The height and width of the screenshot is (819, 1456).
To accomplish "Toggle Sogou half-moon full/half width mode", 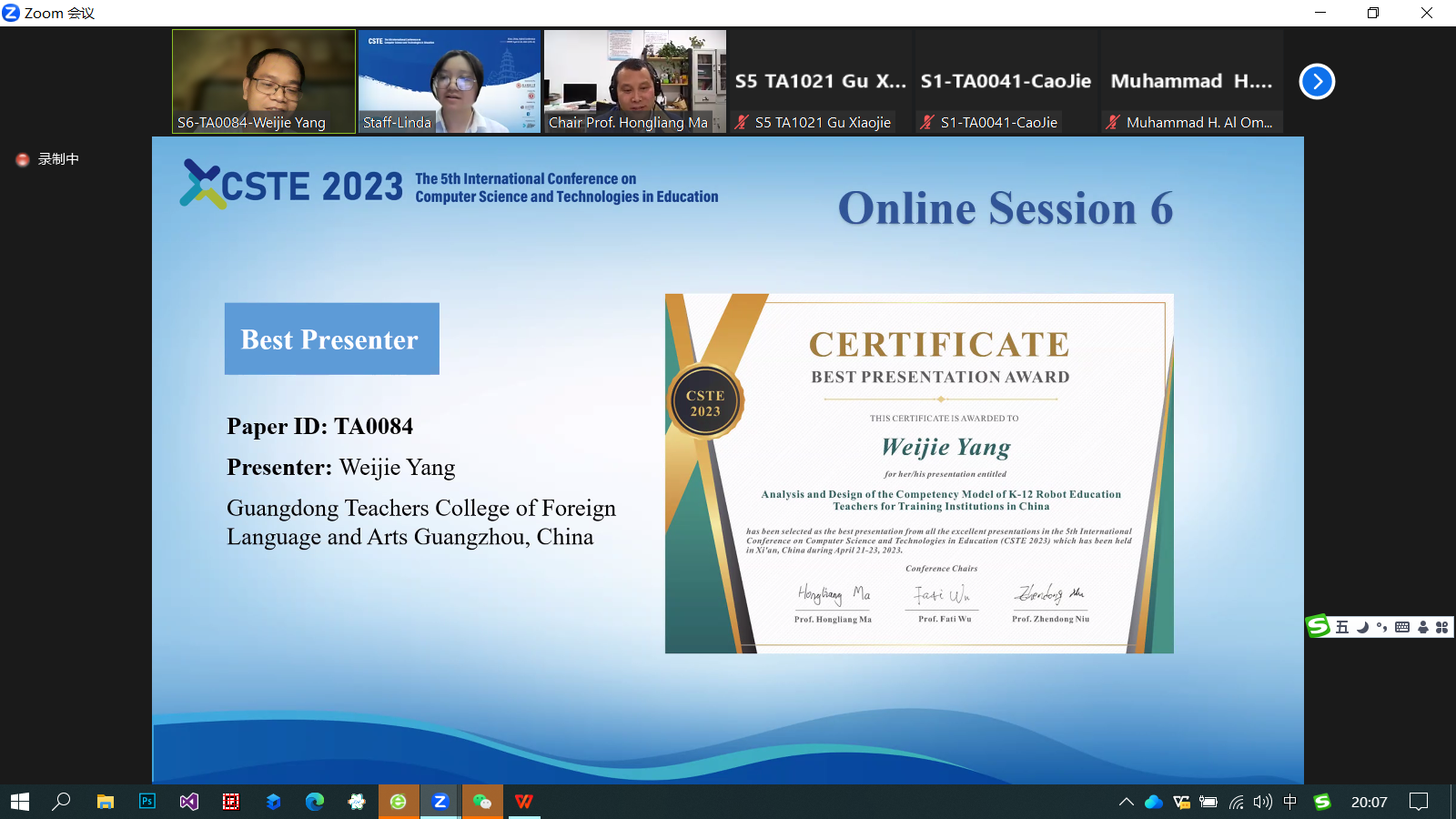I will pyautogui.click(x=1362, y=627).
